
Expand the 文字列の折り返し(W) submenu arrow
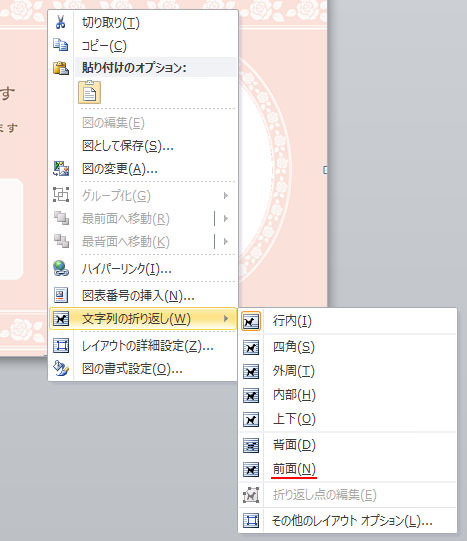point(226,318)
